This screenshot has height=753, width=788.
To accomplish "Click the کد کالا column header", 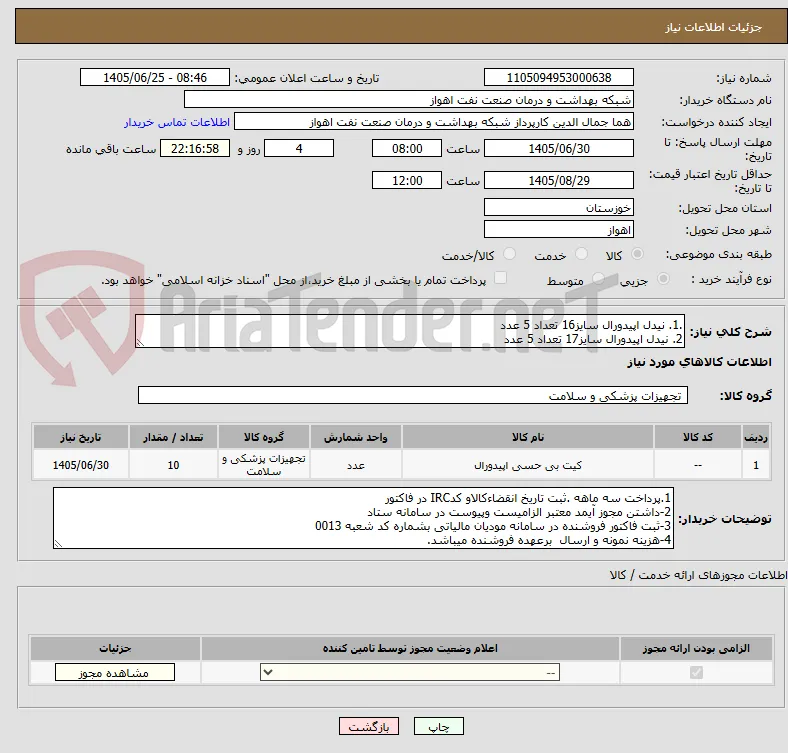I will click(x=698, y=437).
